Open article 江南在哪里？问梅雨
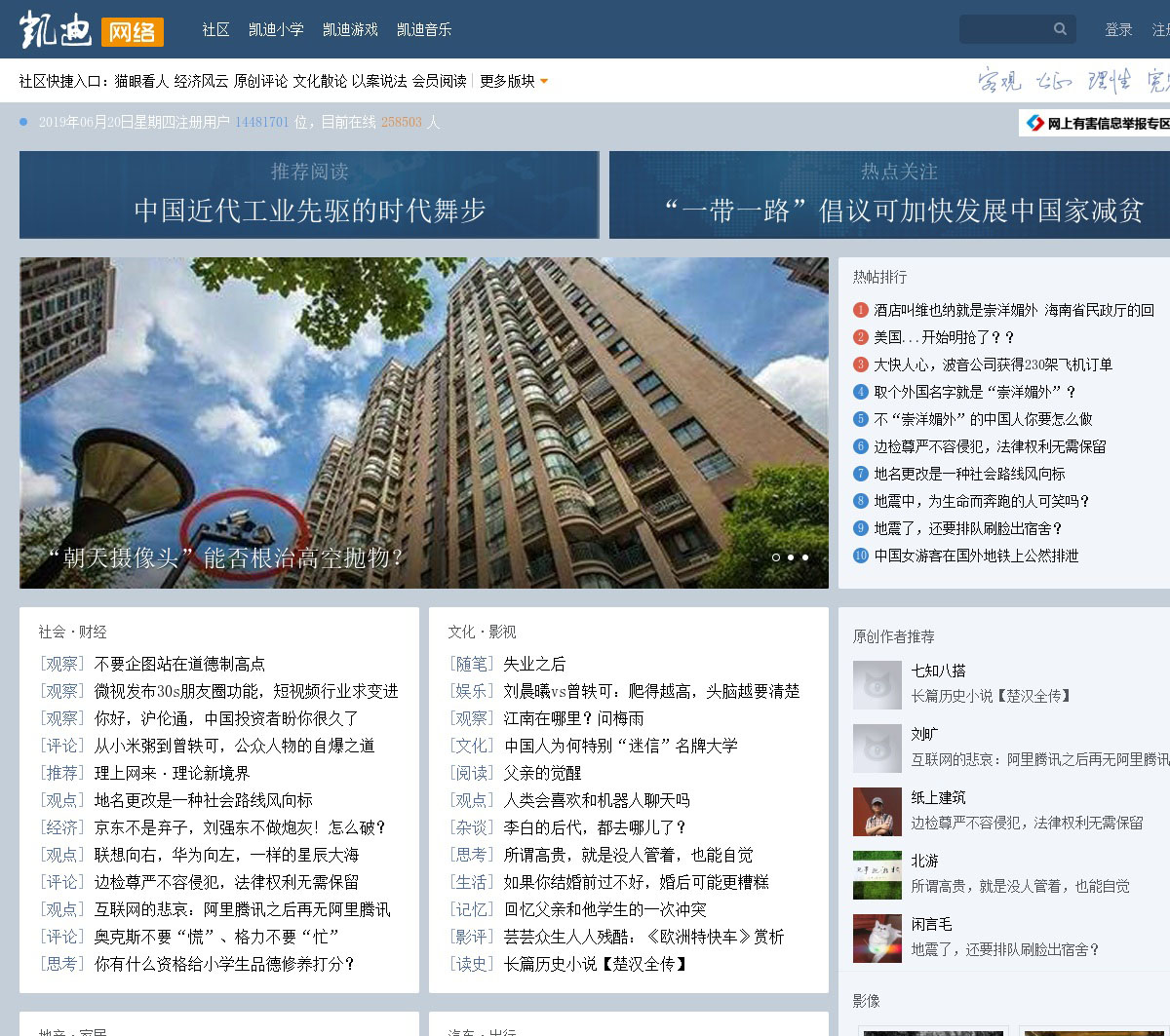This screenshot has height=1036, width=1170. [573, 718]
